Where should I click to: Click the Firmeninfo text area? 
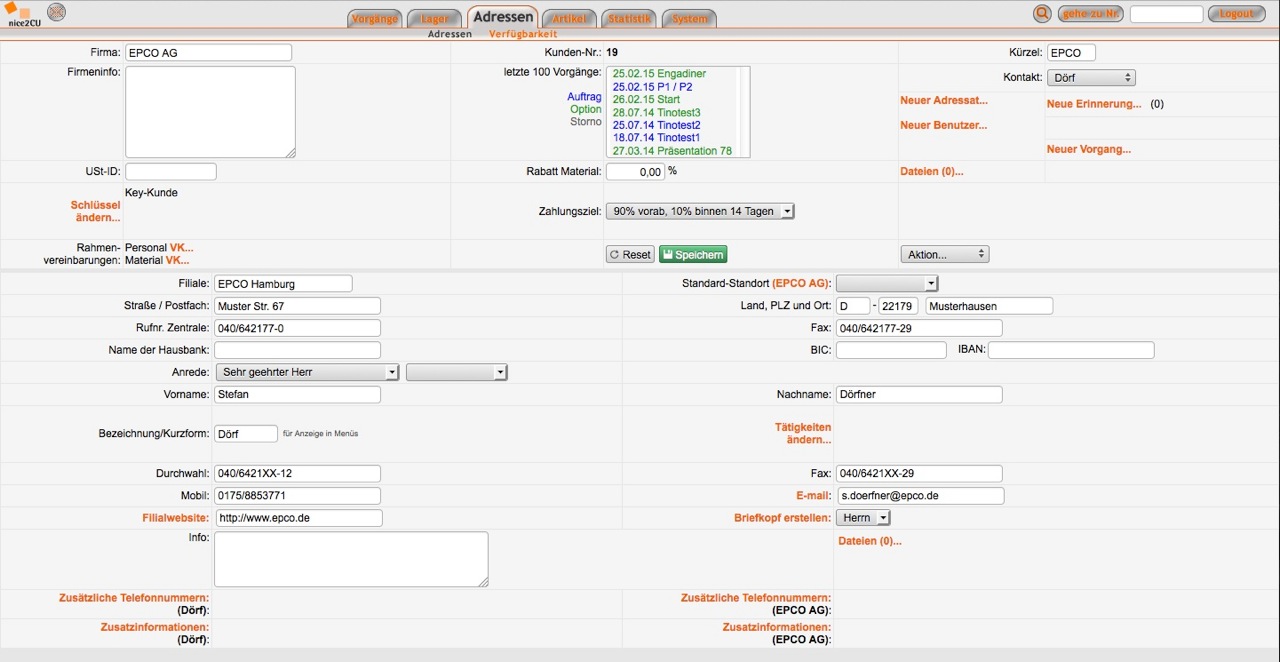210,112
